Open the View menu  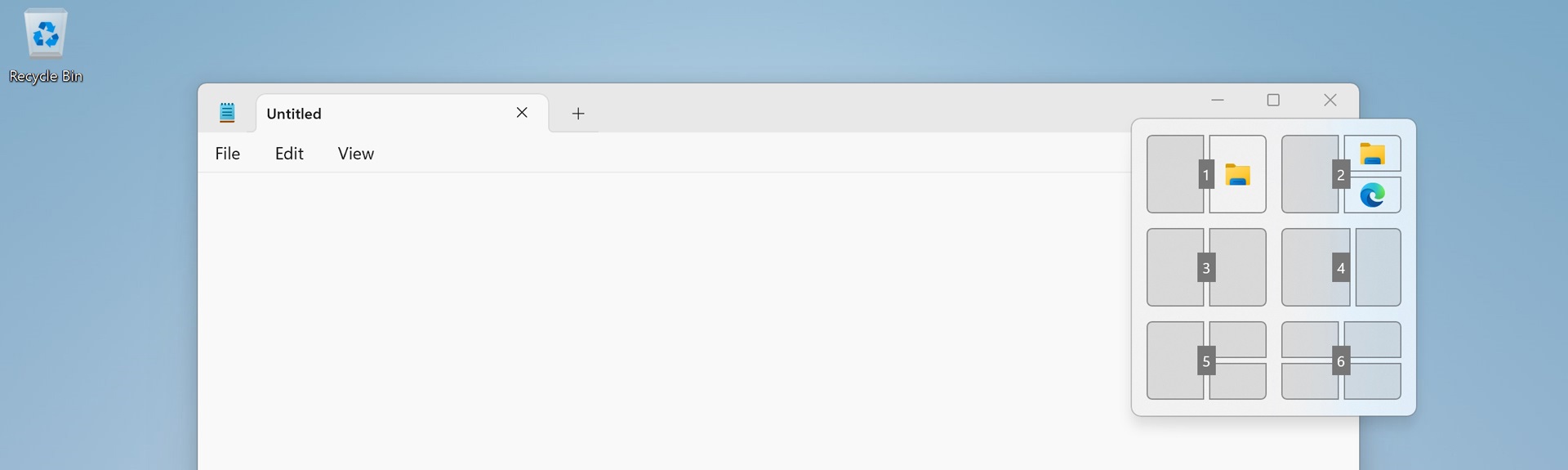(356, 154)
